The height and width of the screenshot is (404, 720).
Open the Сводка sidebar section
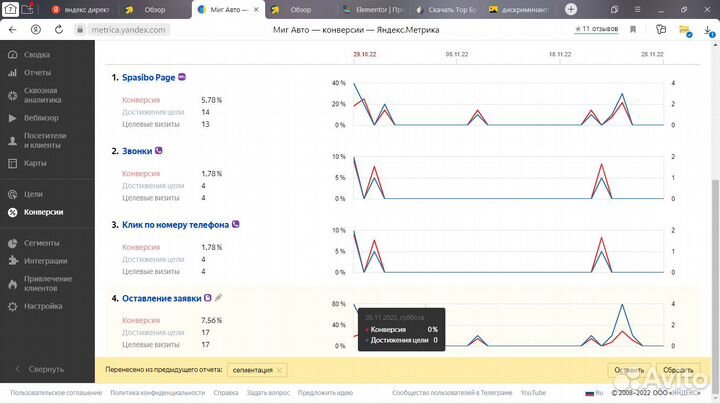pyautogui.click(x=37, y=55)
